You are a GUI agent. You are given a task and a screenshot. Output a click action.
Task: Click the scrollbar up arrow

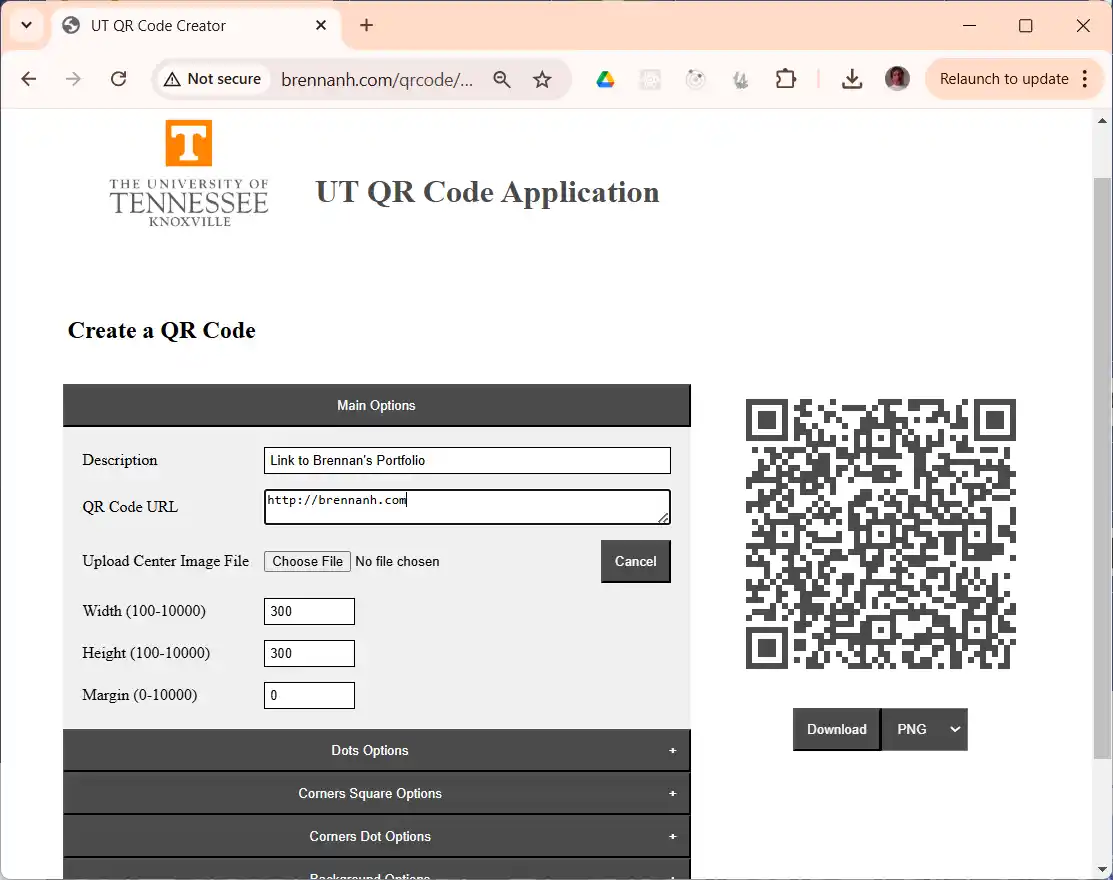coord(1102,121)
